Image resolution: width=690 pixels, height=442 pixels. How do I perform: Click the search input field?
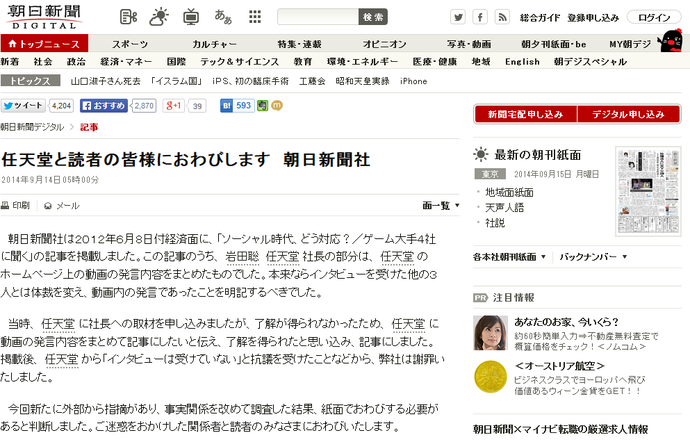point(318,17)
